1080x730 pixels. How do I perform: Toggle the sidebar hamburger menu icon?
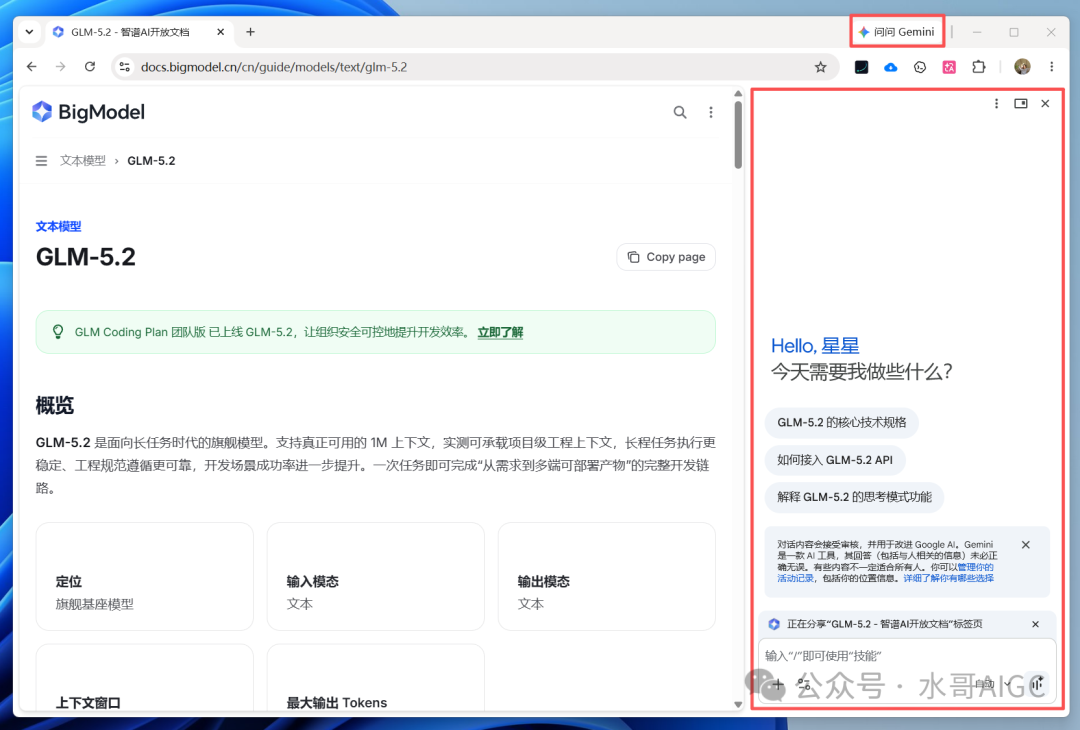click(41, 160)
